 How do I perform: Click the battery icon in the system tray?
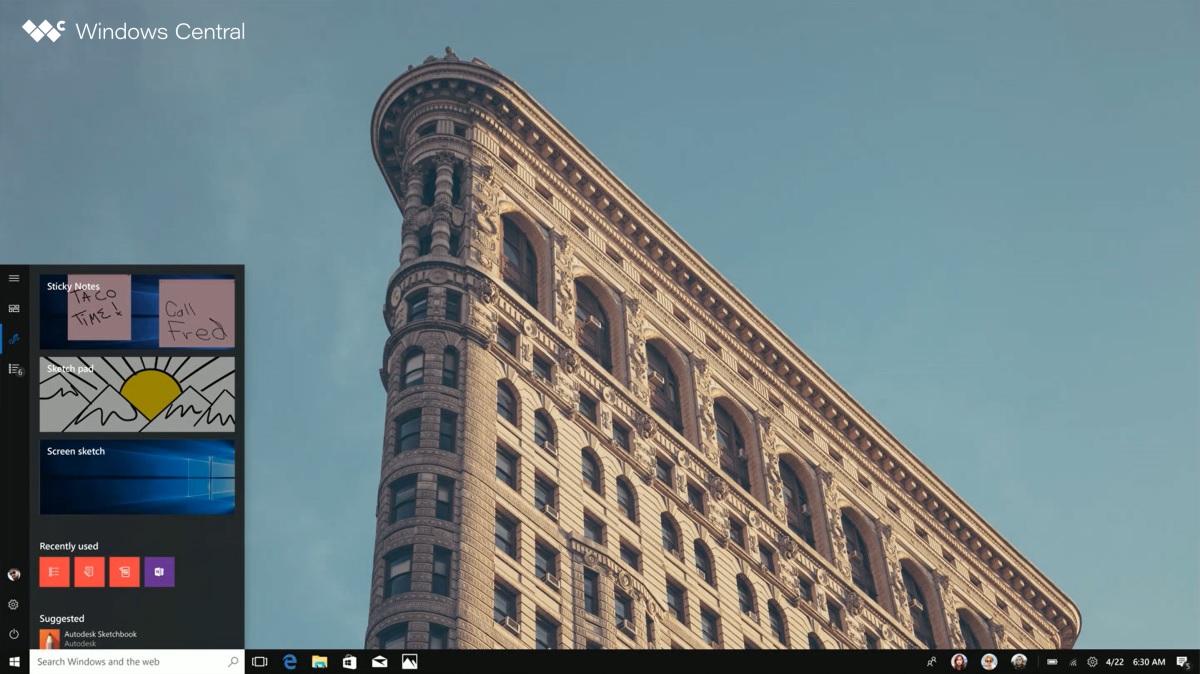1052,662
